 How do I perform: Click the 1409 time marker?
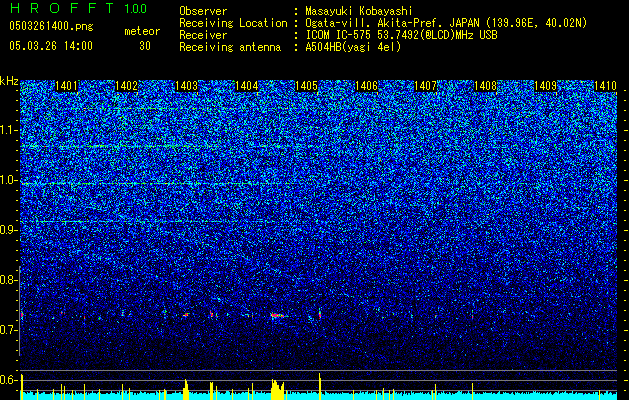pos(546,86)
